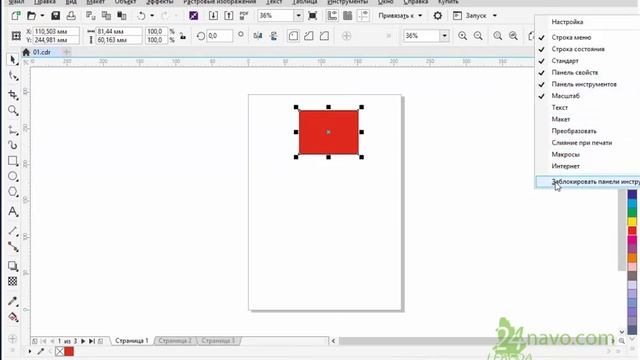Viewport: 640px width, 360px height.
Task: Select the Pick tool arrow in the toolbox
Action: [x=13, y=60]
